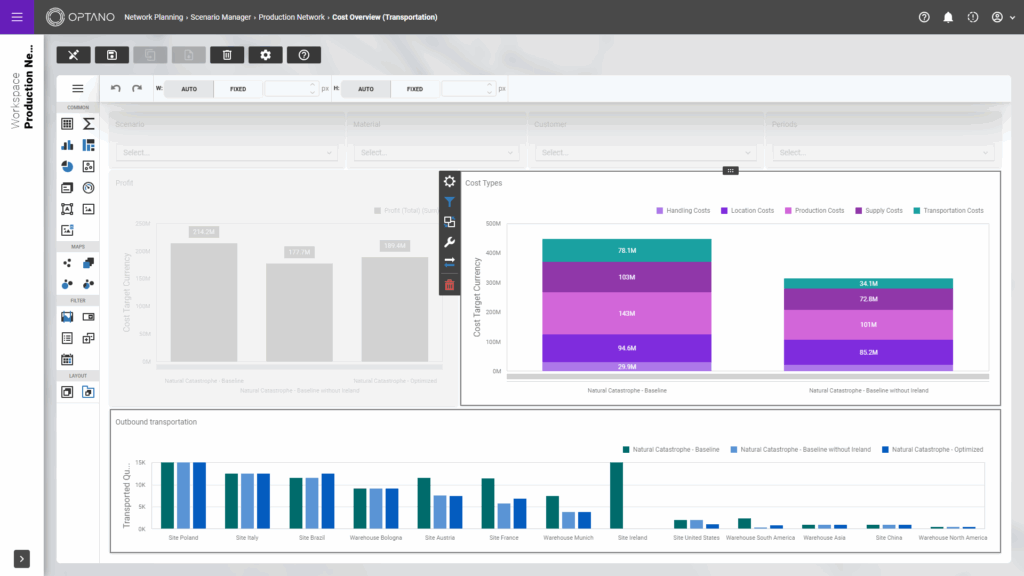Click the swap arrows icon beside Cost Types
This screenshot has width=1024, height=576.
(449, 262)
